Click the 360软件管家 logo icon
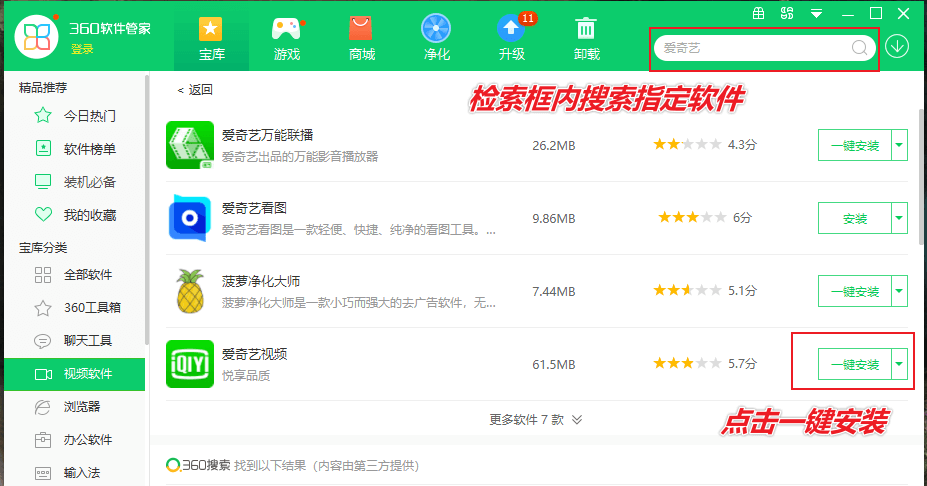Viewport: 927px width, 486px height. tap(37, 37)
